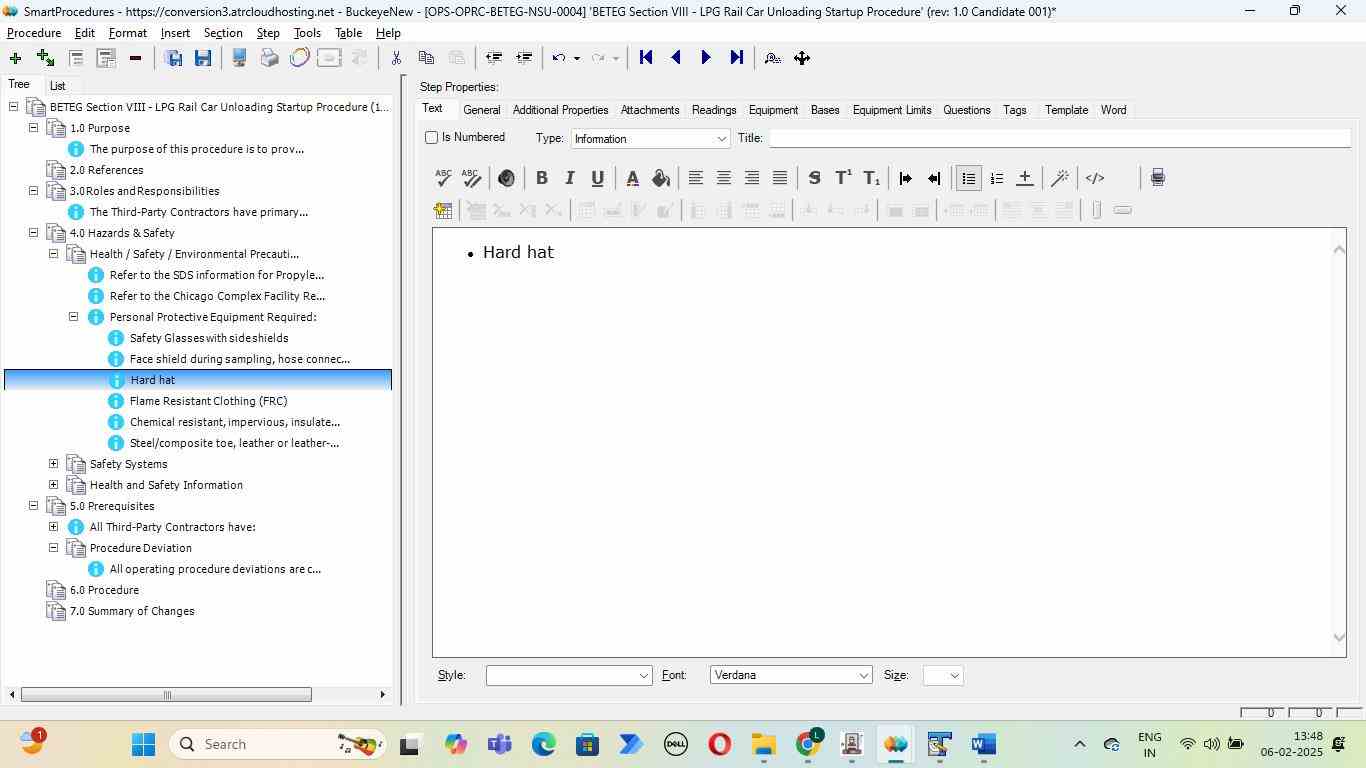
Task: Open Microsoft Word from the taskbar
Action: pos(984,744)
